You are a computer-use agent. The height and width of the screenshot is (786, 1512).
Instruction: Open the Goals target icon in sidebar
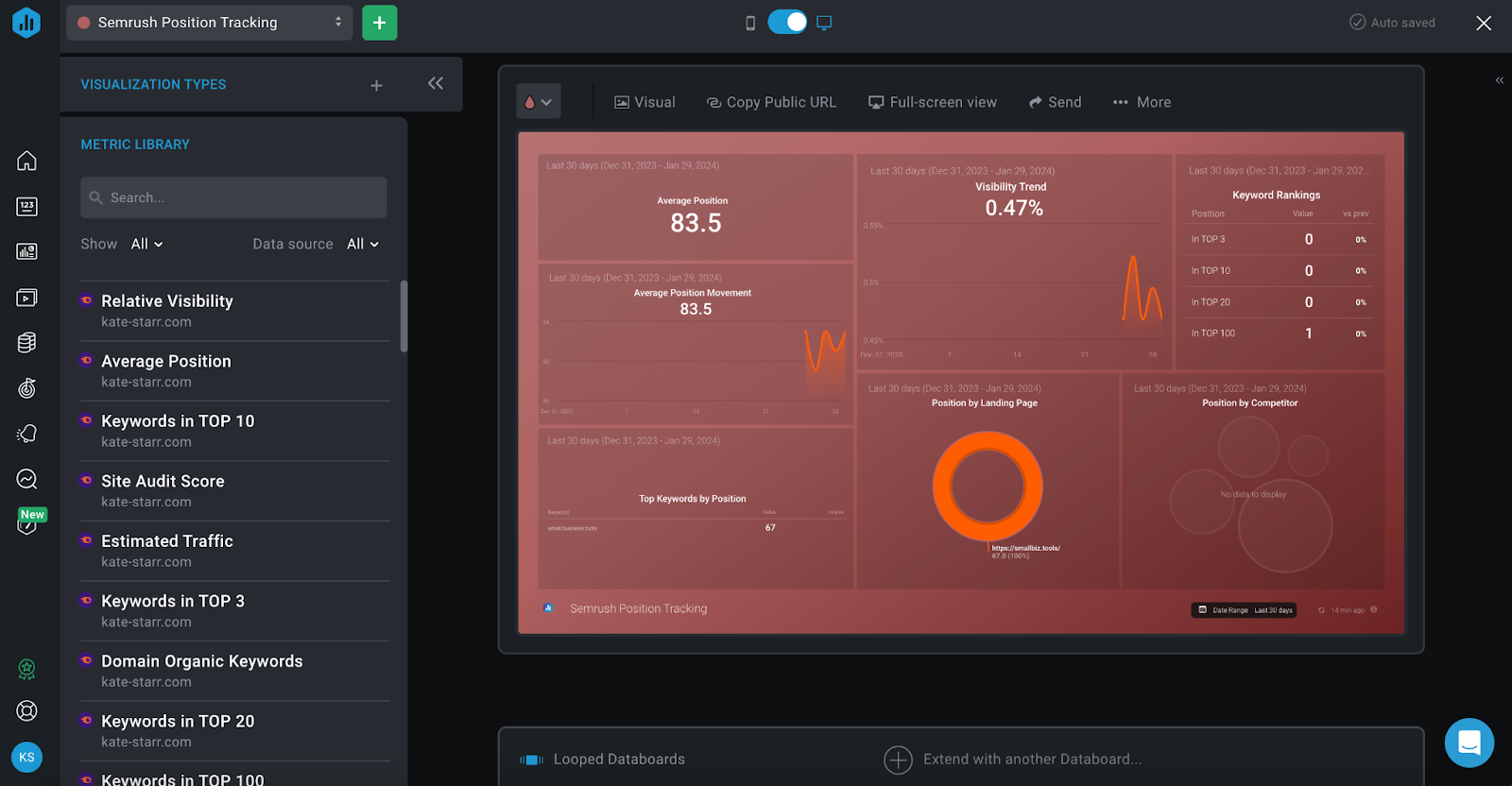(26, 388)
